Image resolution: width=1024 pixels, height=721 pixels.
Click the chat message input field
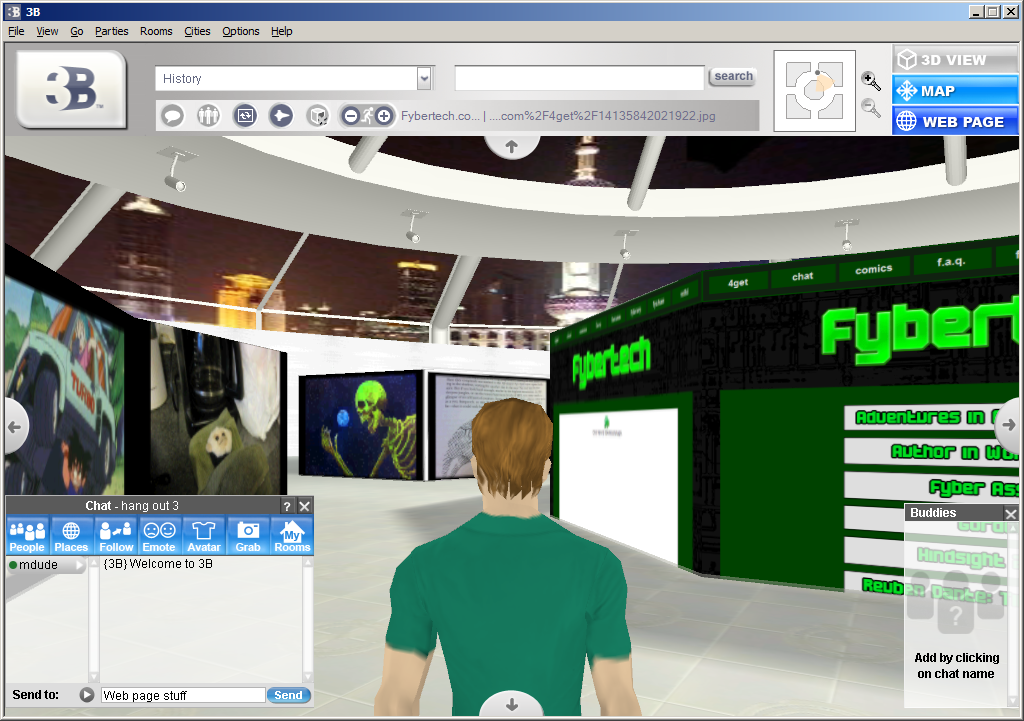tap(183, 696)
